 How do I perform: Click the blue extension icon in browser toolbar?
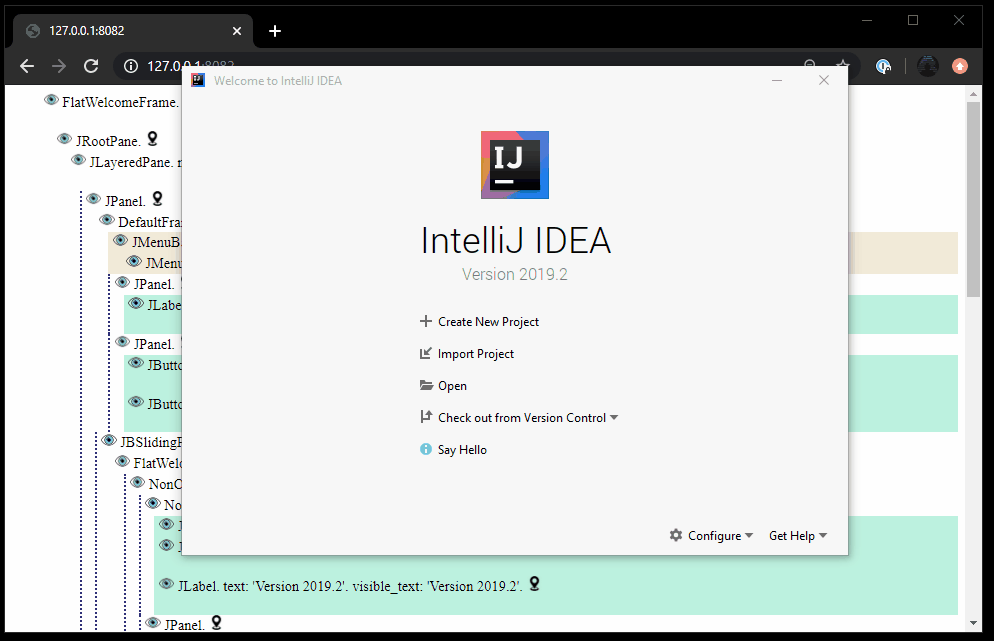coord(883,66)
